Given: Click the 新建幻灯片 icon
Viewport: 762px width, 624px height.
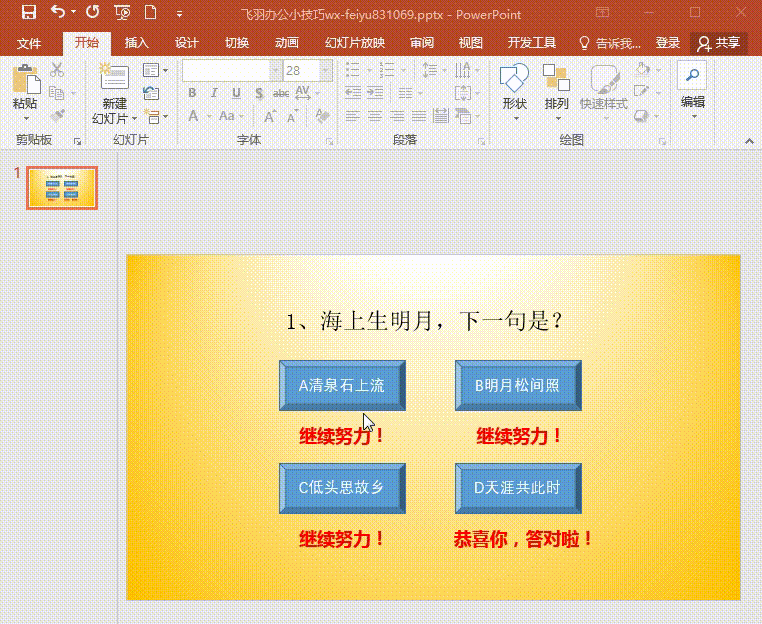Looking at the screenshot, I should coord(115,77).
